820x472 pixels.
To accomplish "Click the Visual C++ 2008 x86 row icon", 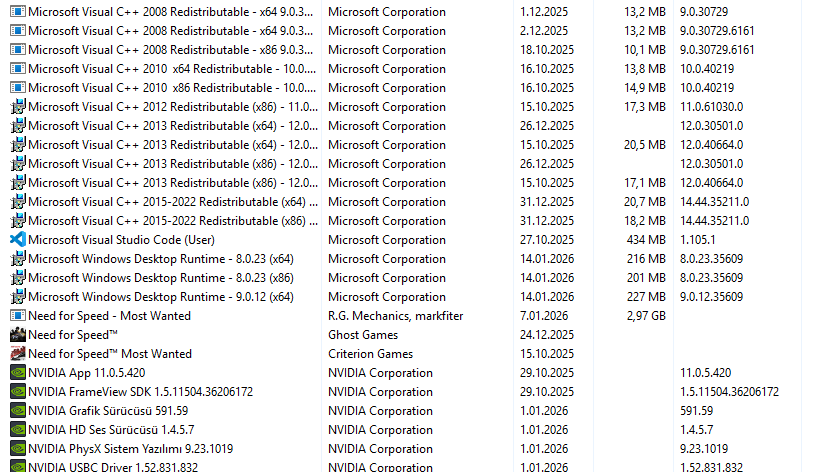I will pos(18,50).
